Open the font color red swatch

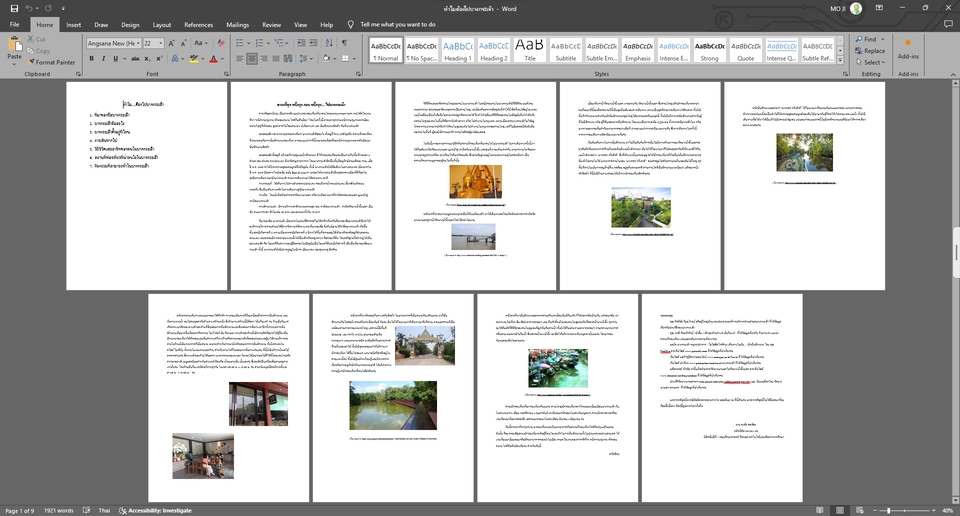[x=213, y=59]
